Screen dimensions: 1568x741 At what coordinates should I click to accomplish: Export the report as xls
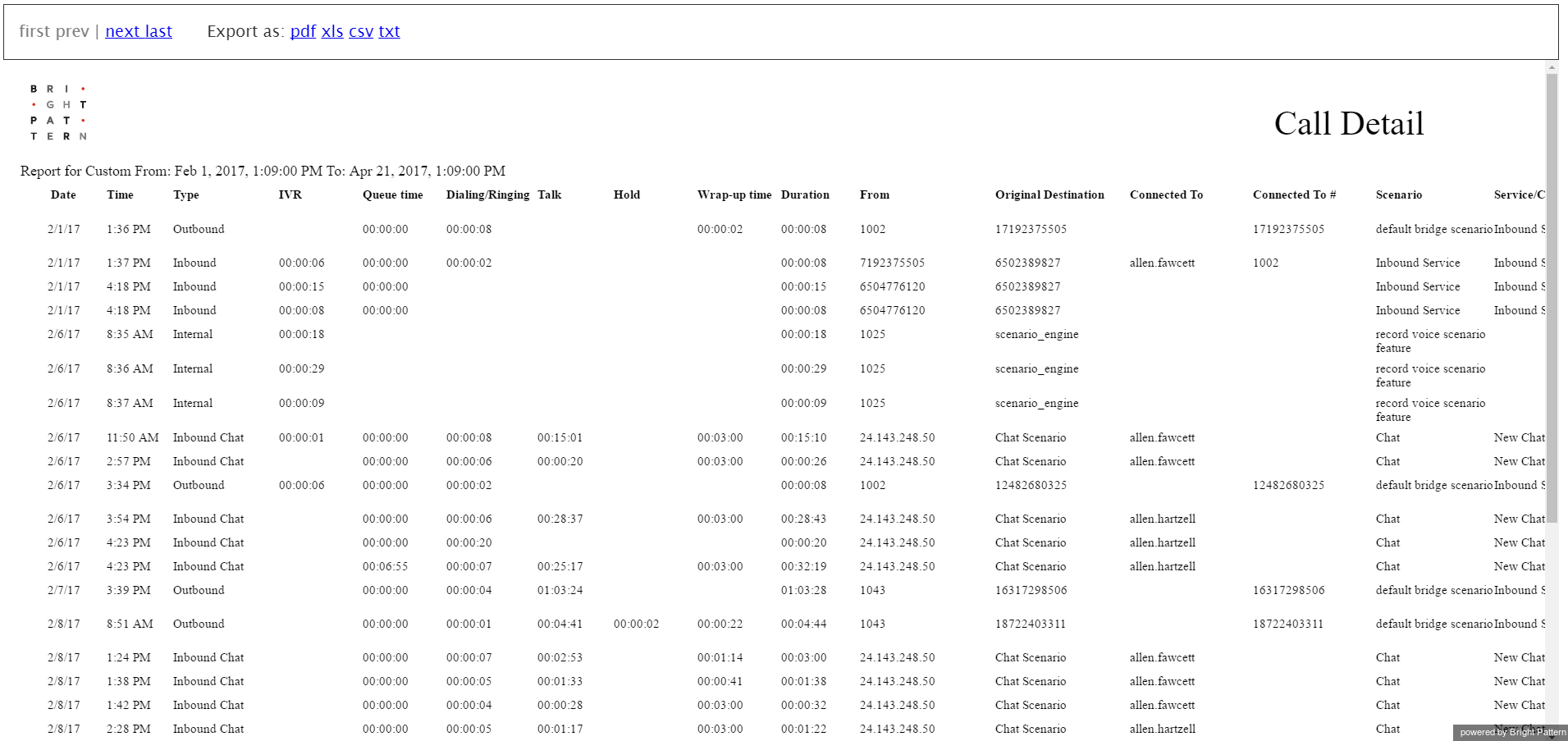coord(332,31)
